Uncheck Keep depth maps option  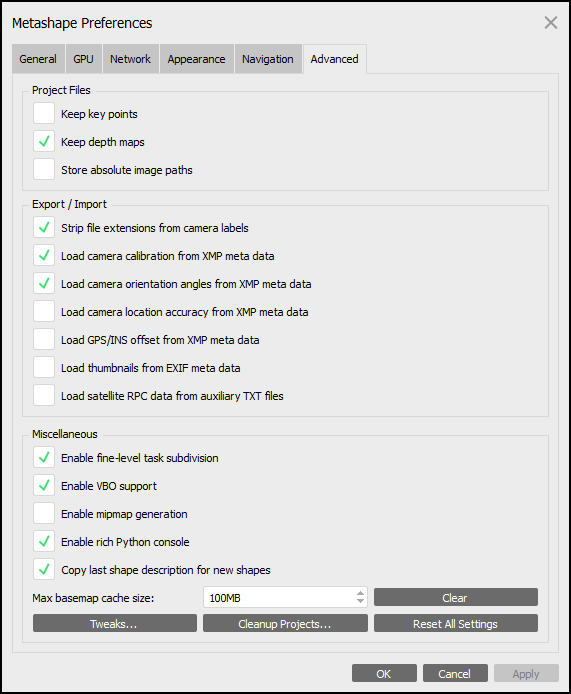44,142
